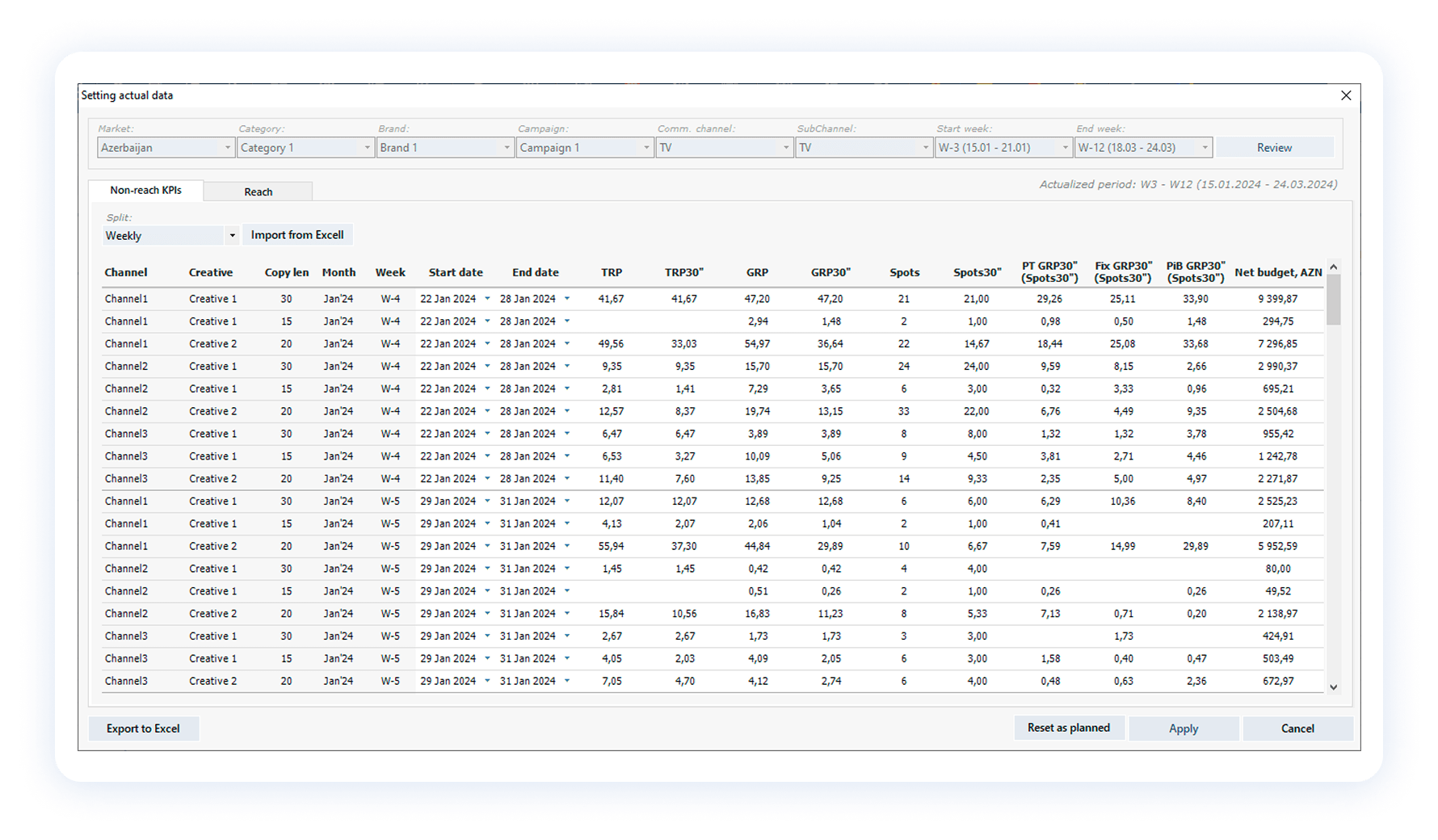
Task: Open the Market dropdown showing Azerbaijan
Action: [x=166, y=148]
